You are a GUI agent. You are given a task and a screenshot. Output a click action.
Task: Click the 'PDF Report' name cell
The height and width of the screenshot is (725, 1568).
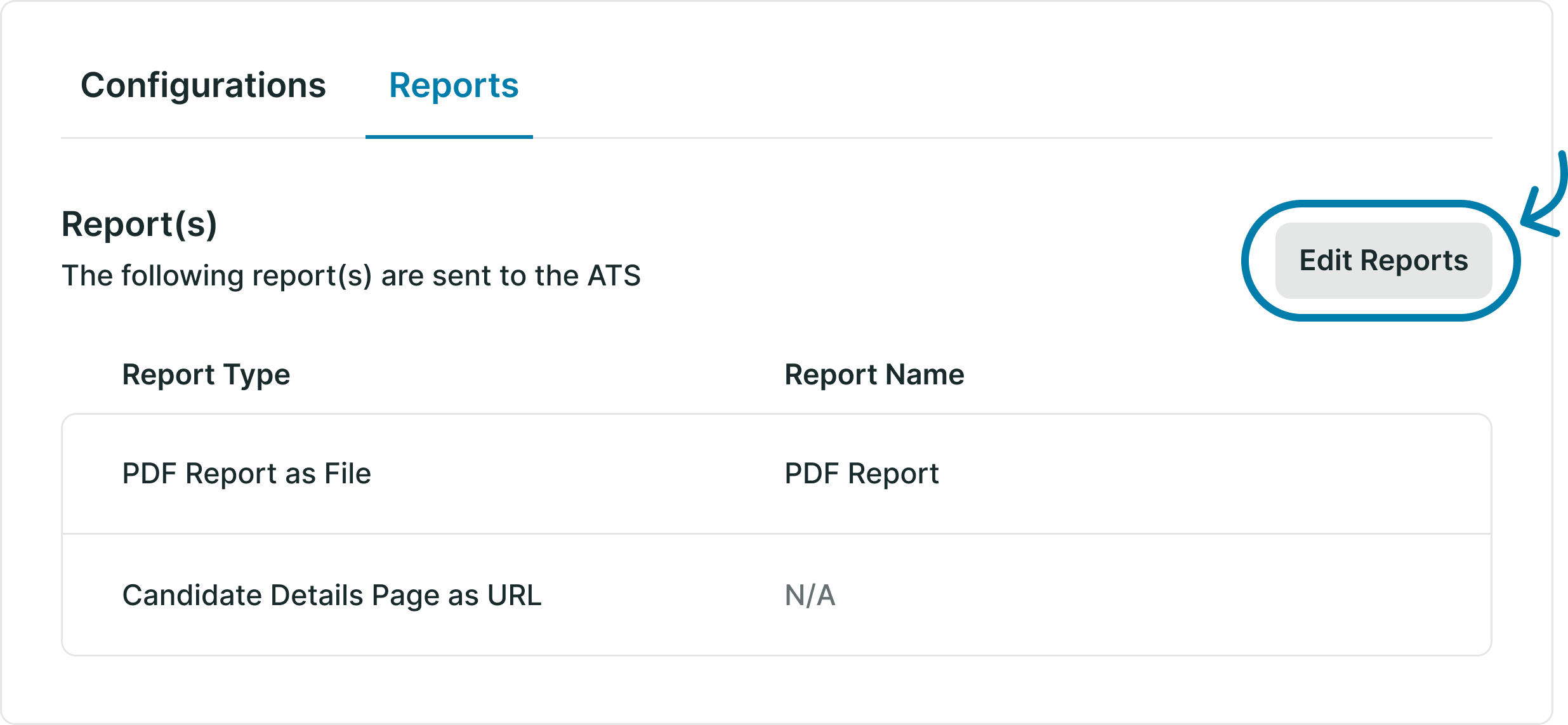pyautogui.click(x=861, y=473)
